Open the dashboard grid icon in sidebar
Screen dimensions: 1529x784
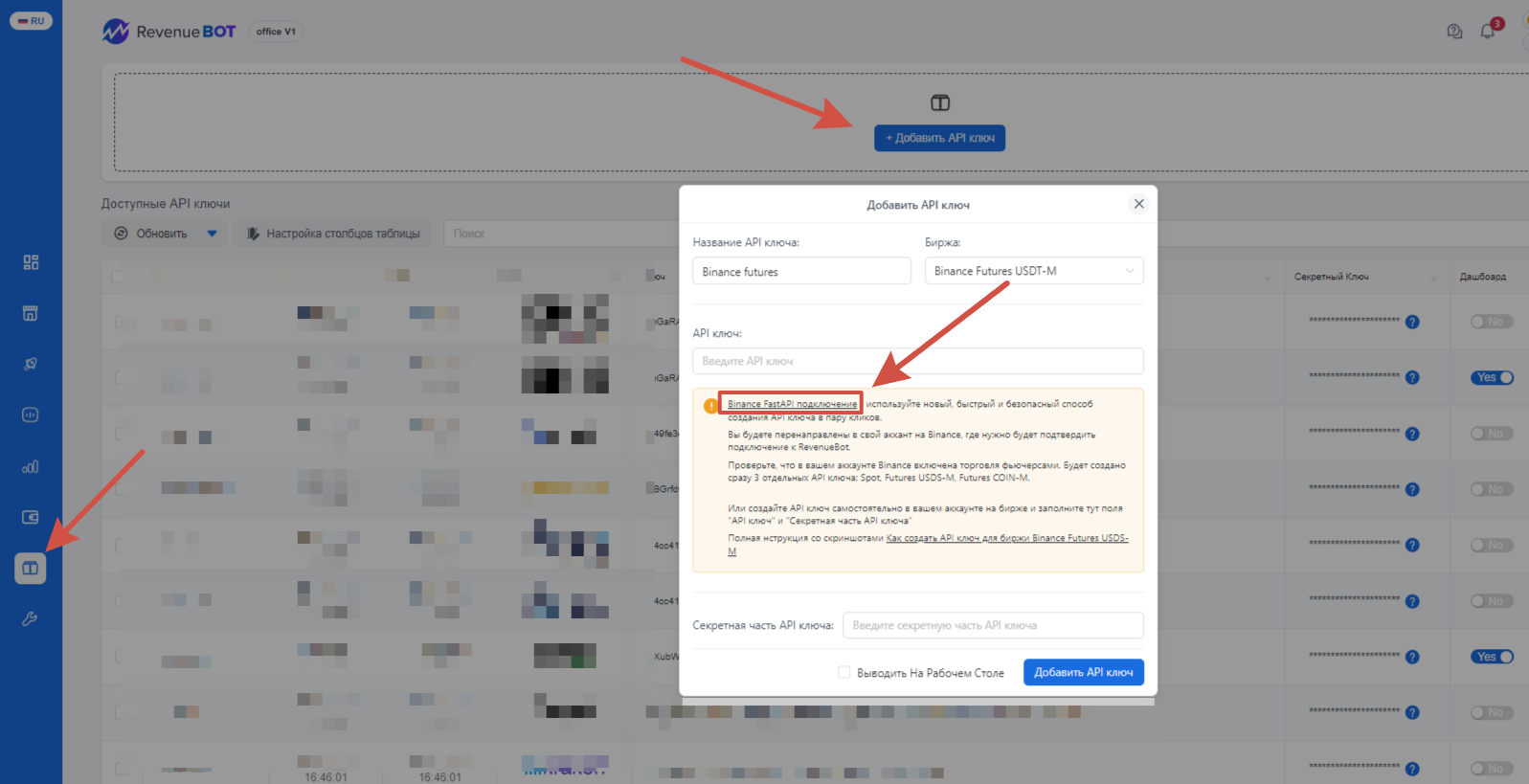tap(31, 262)
